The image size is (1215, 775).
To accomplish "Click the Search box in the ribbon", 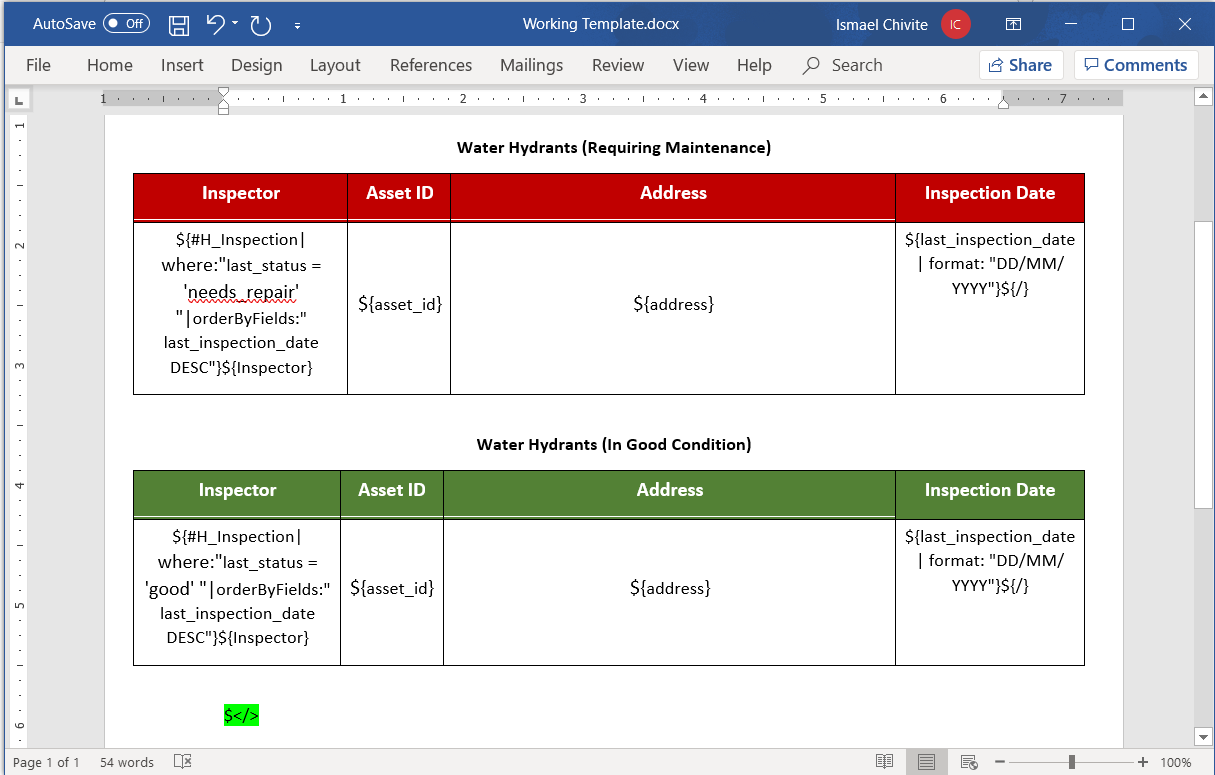I will tap(843, 65).
